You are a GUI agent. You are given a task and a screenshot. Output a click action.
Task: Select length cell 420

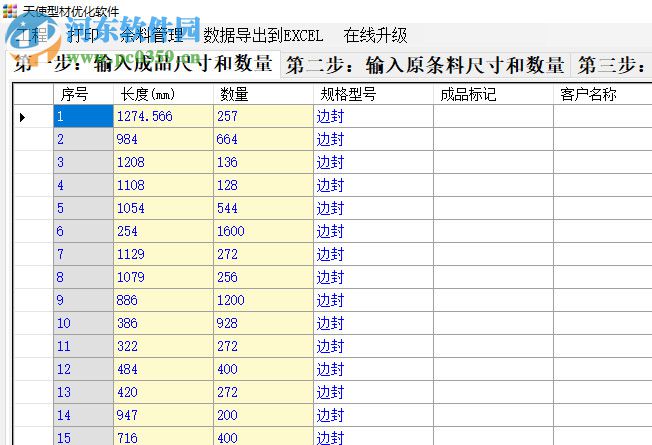(x=163, y=393)
